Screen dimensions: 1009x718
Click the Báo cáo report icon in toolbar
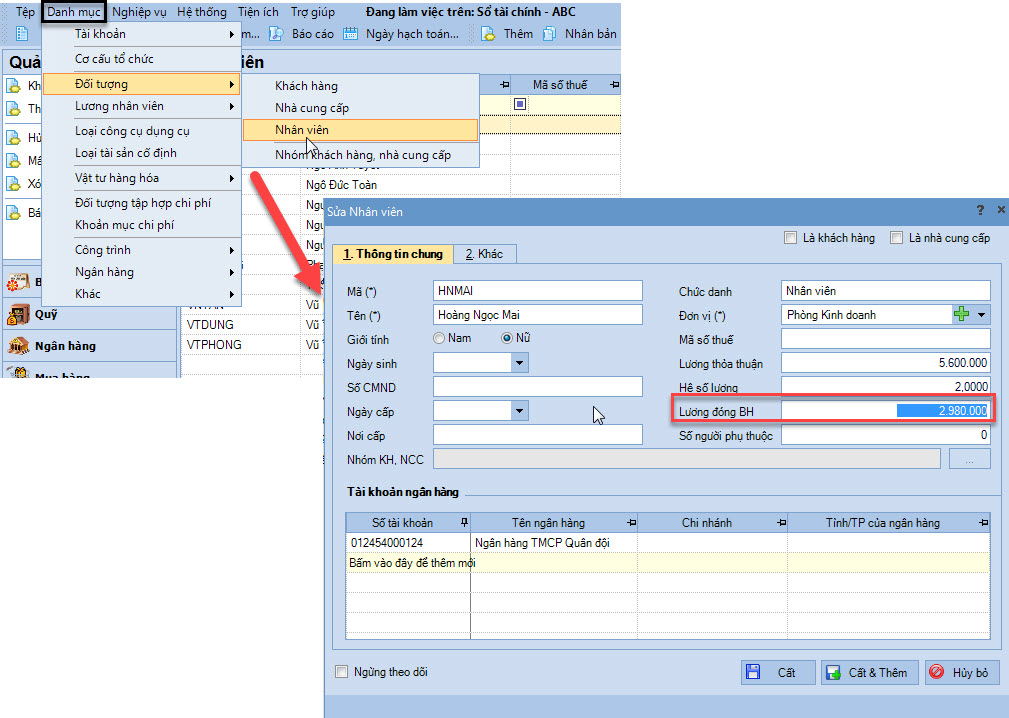276,33
